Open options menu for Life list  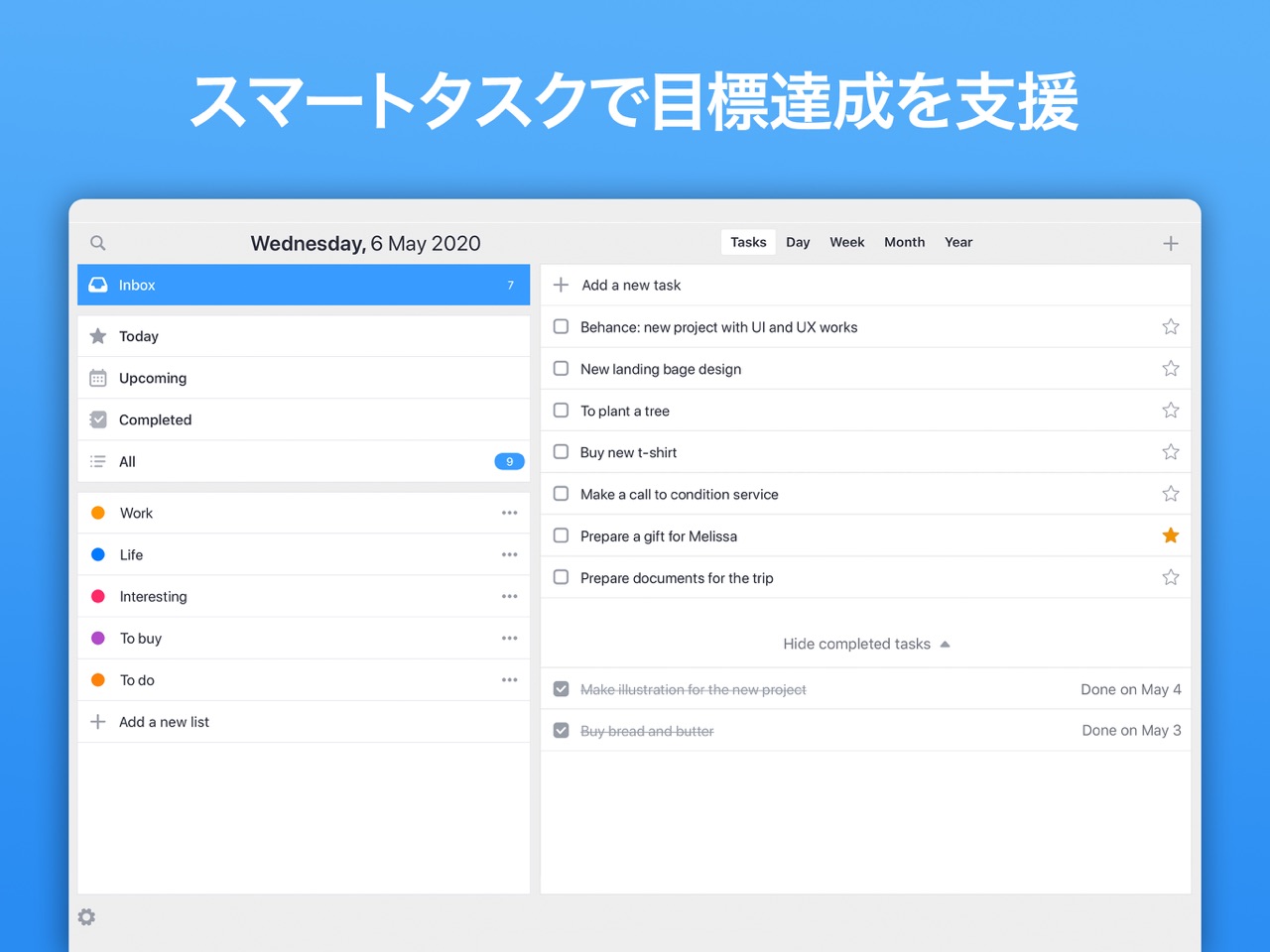(510, 554)
